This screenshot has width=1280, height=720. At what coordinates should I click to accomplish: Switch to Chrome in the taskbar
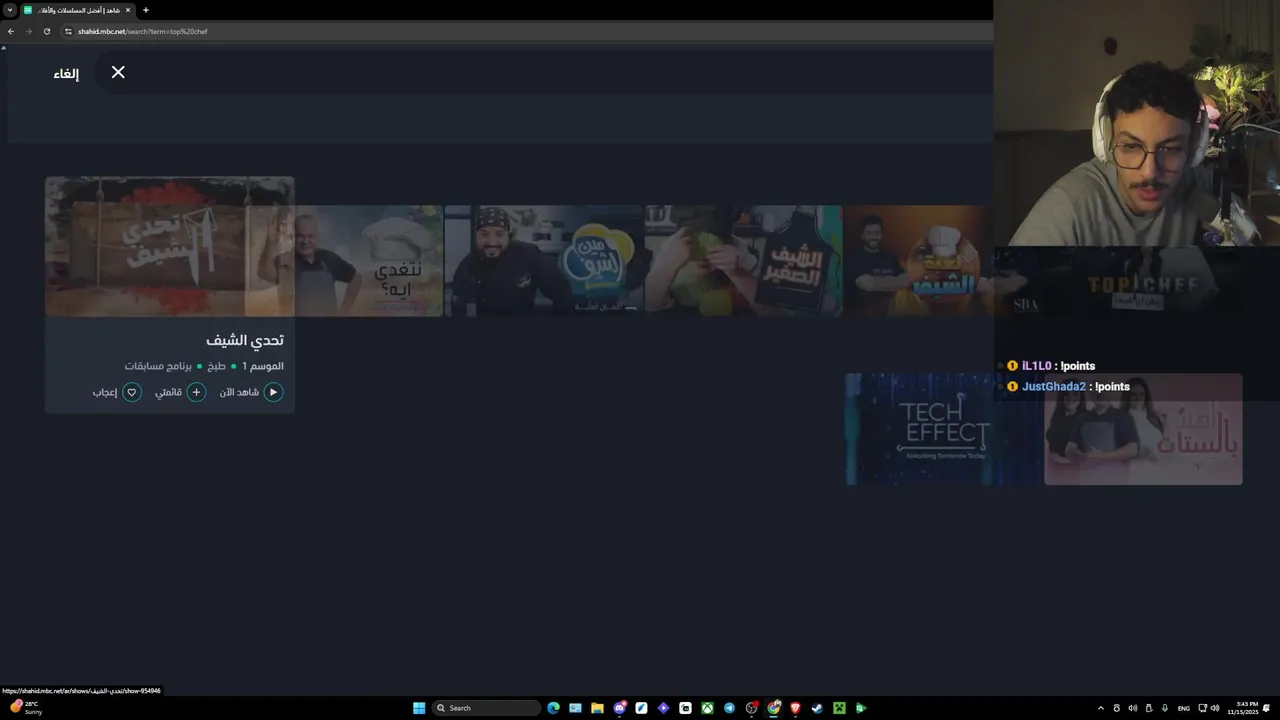click(773, 708)
